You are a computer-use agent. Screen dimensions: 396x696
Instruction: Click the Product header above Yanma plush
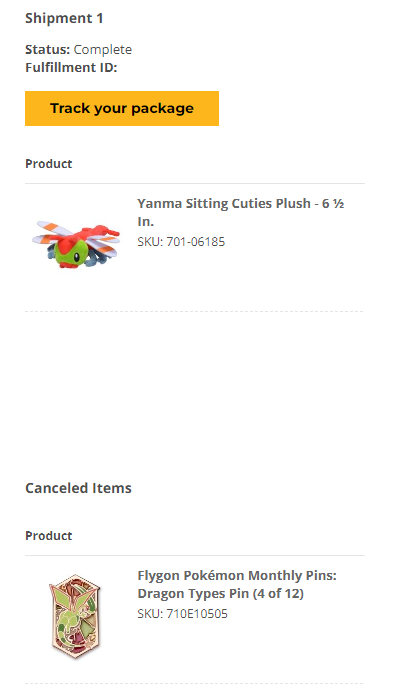pos(48,164)
